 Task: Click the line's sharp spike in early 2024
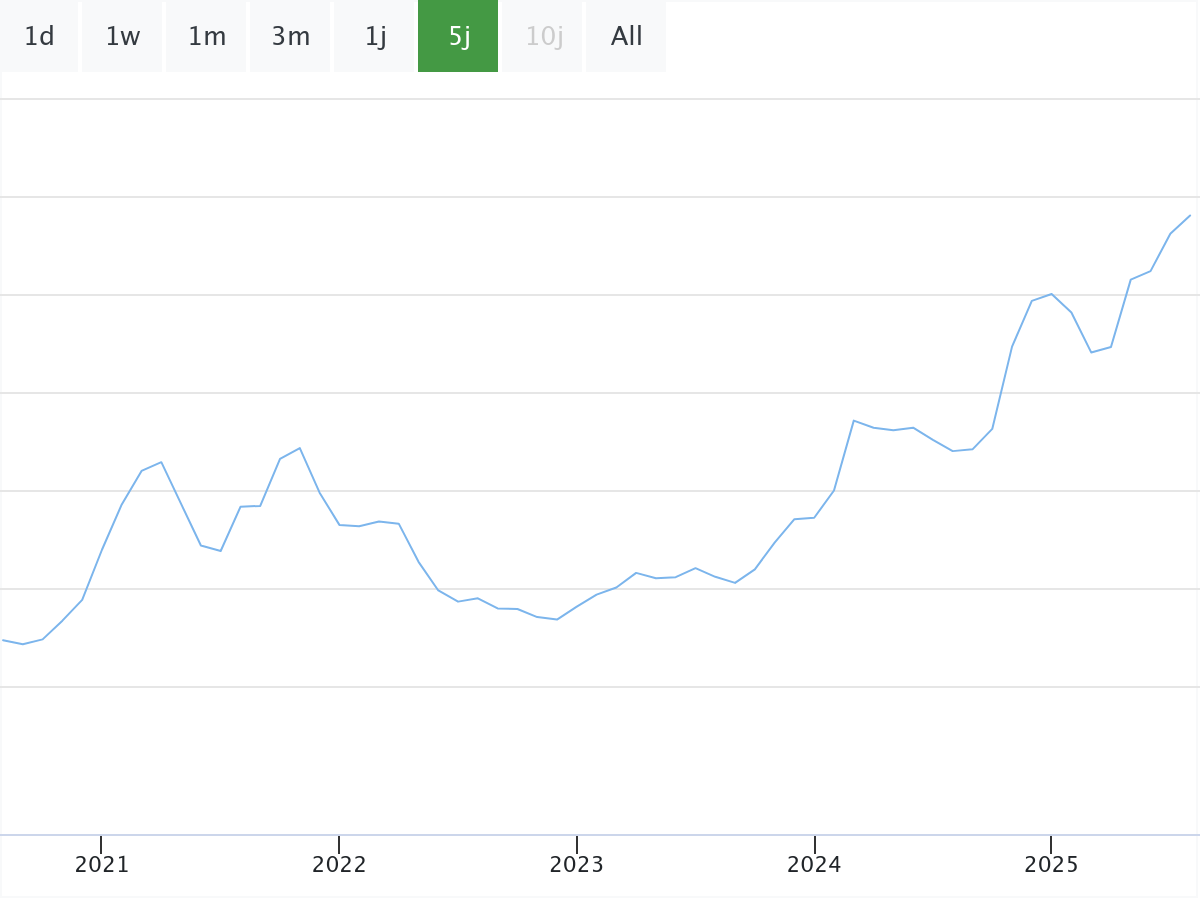click(x=853, y=420)
